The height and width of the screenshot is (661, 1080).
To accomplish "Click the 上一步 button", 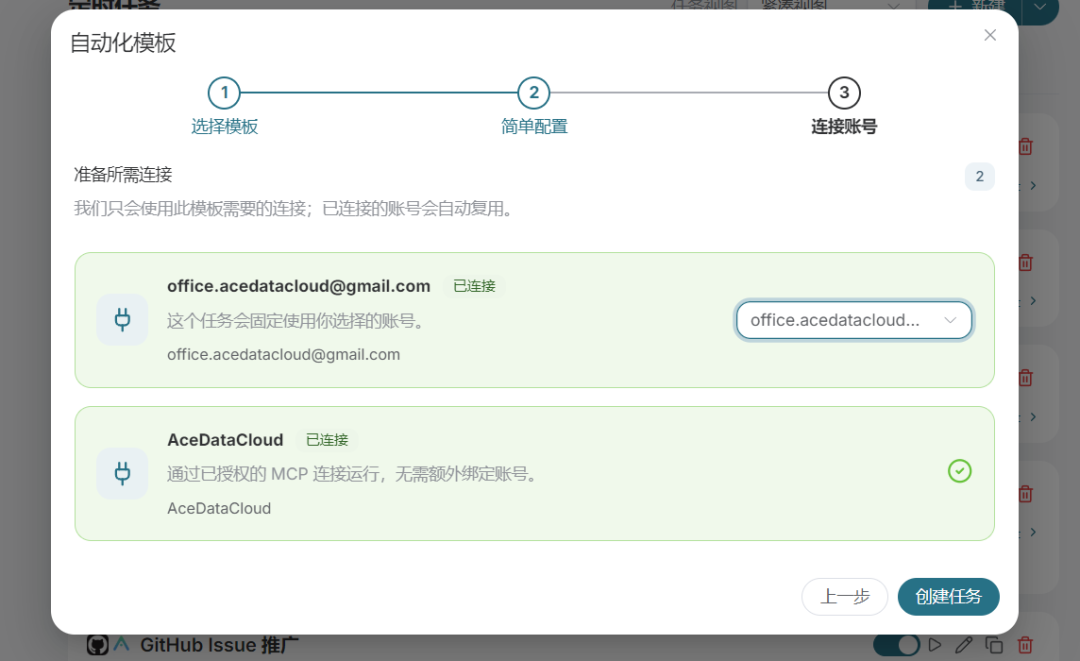I will tap(844, 596).
